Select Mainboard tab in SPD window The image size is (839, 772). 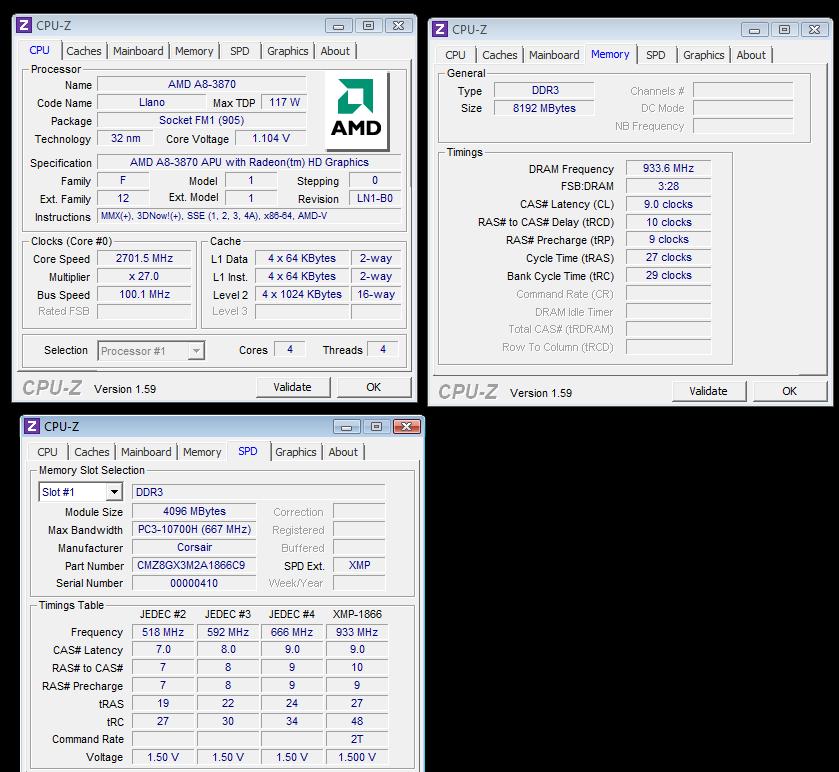[146, 452]
